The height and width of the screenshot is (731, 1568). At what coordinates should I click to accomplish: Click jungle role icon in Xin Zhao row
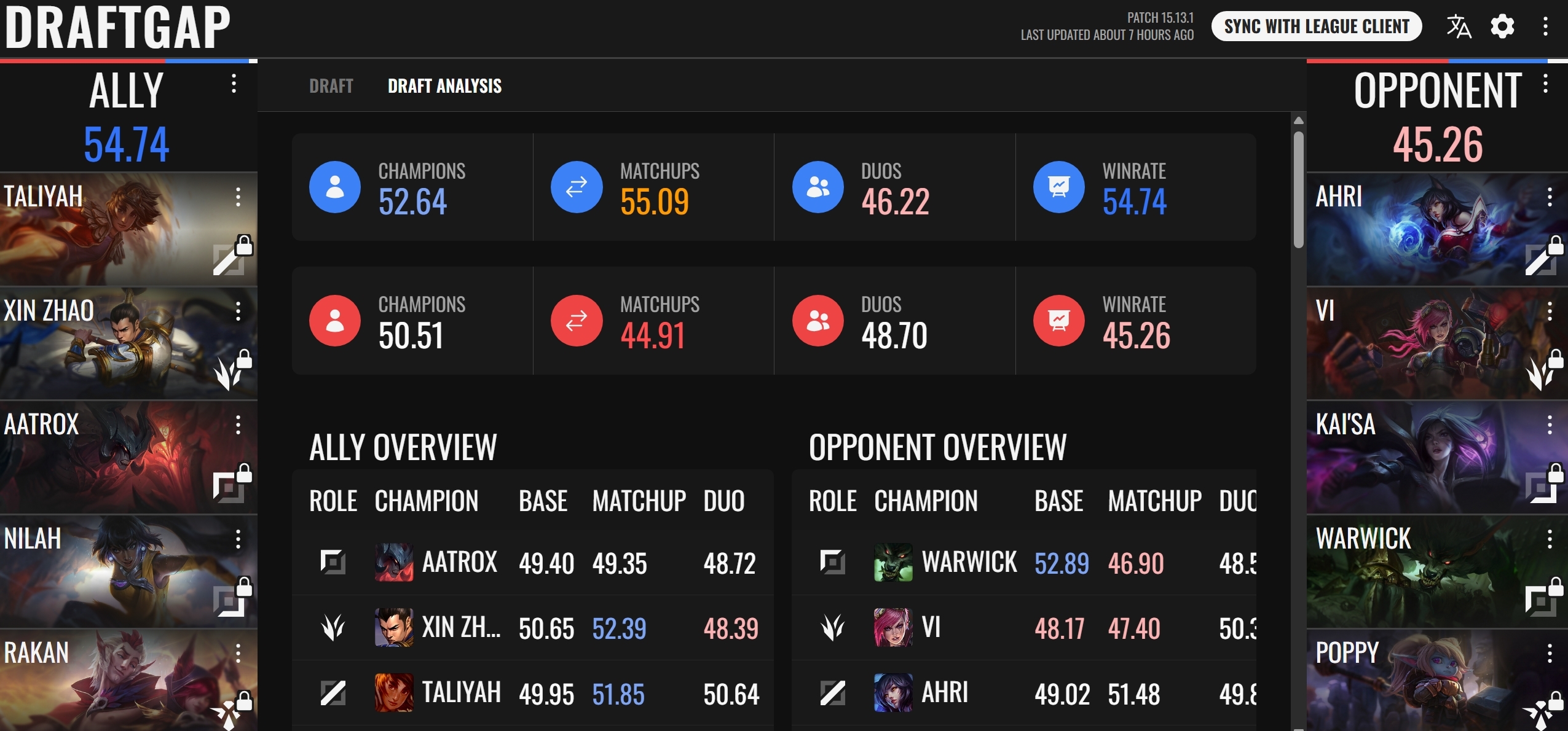point(333,628)
